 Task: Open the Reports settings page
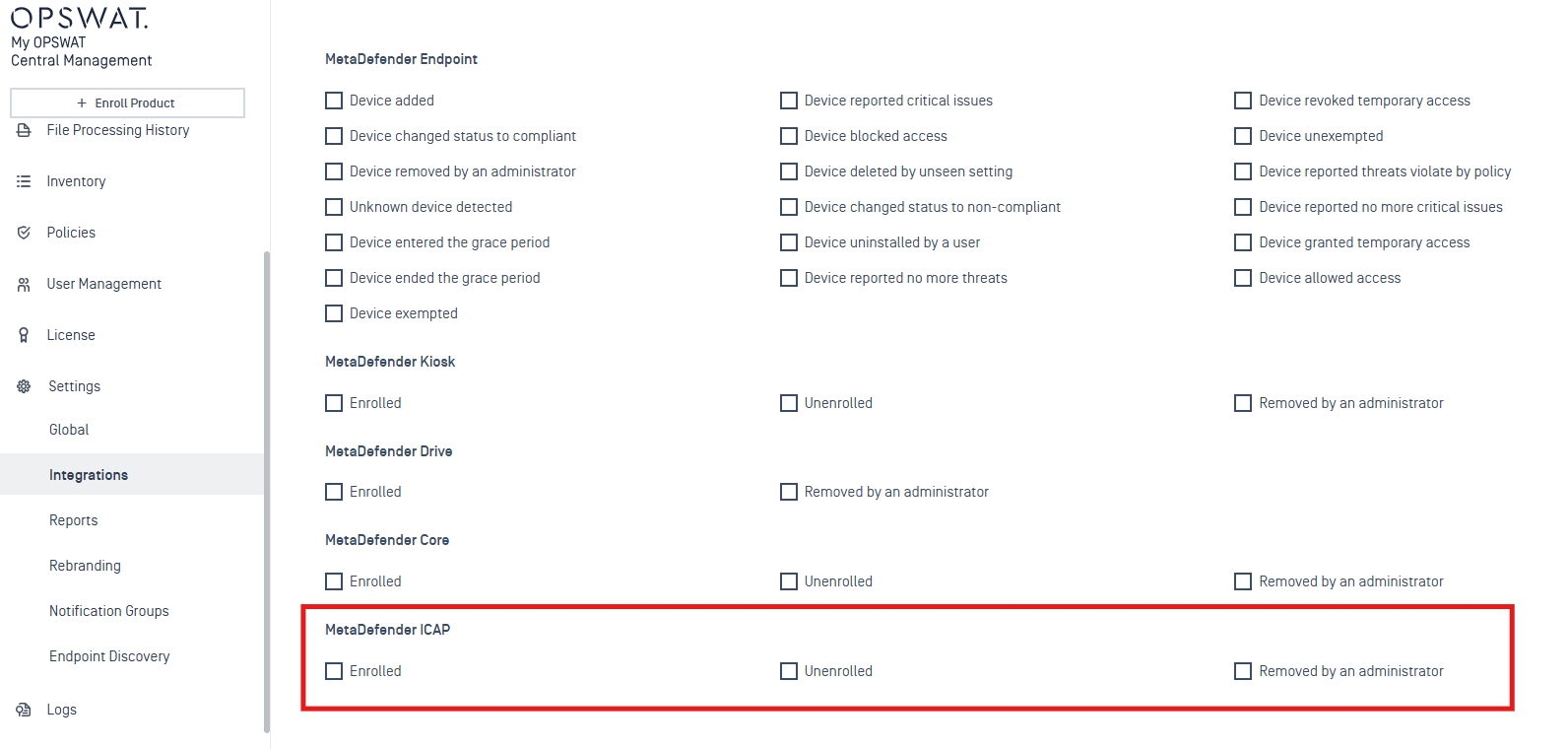point(74,520)
